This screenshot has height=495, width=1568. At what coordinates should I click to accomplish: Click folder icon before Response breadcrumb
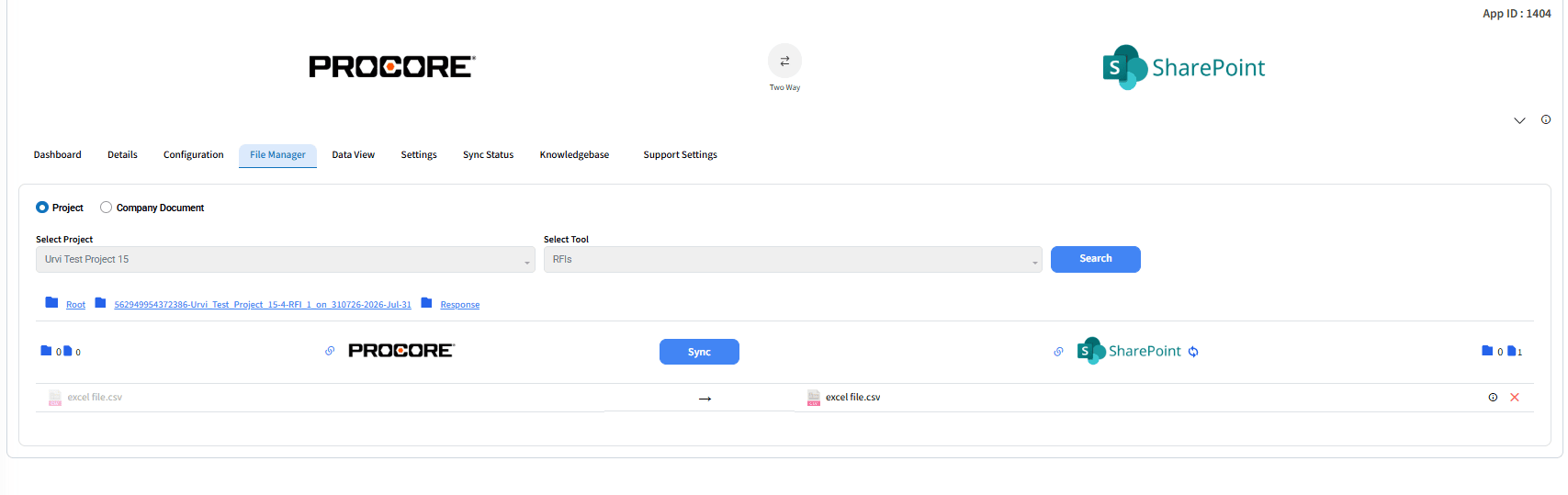pyautogui.click(x=426, y=303)
